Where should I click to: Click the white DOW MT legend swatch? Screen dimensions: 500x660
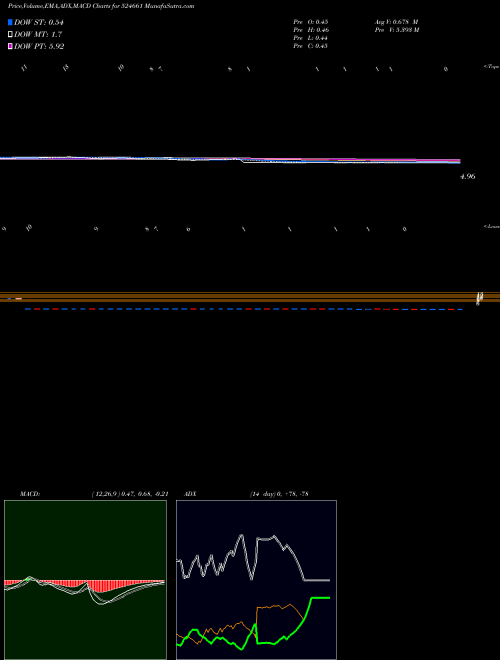10,35
